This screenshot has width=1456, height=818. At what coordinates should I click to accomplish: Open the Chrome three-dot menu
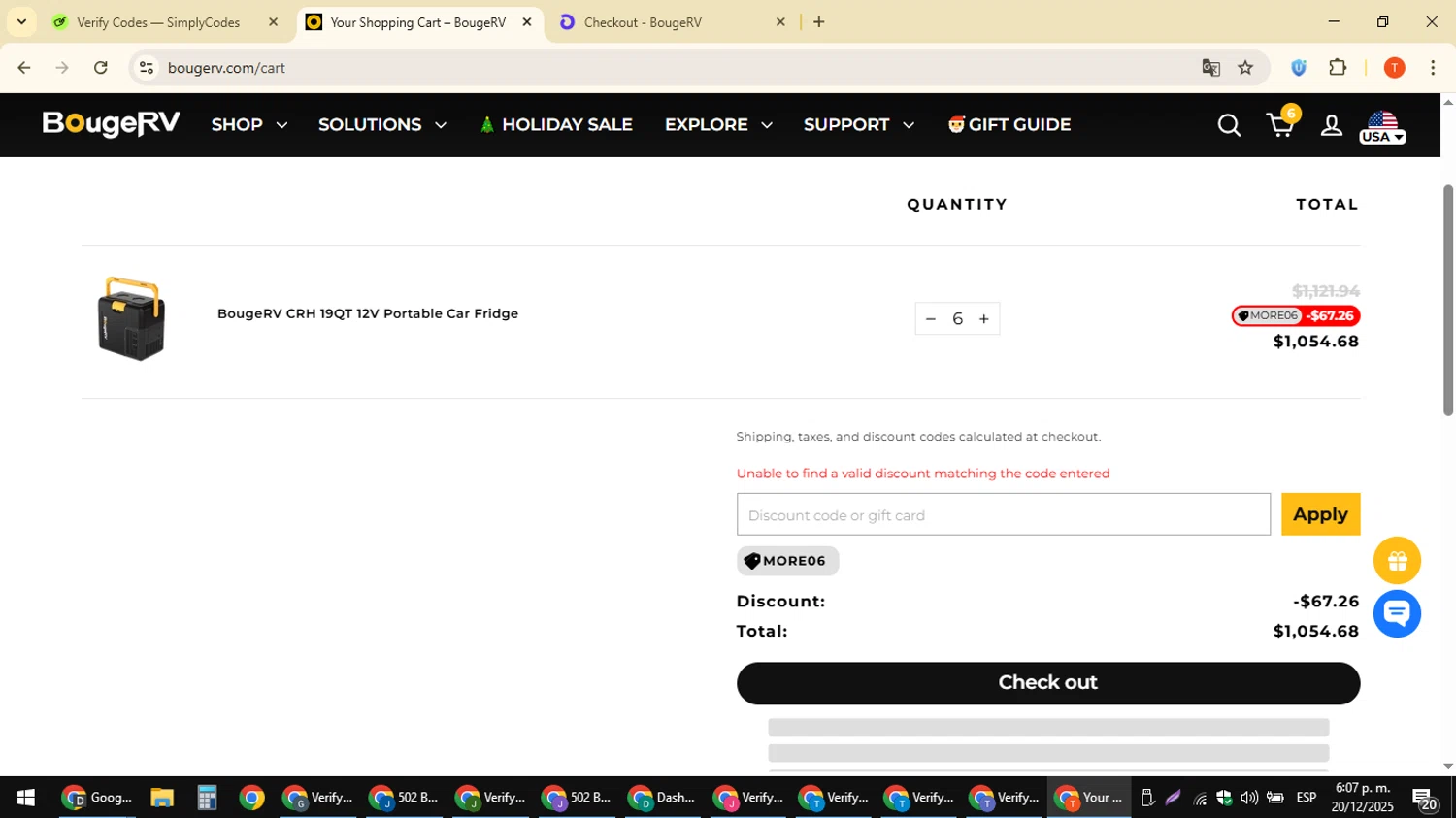1433,68
